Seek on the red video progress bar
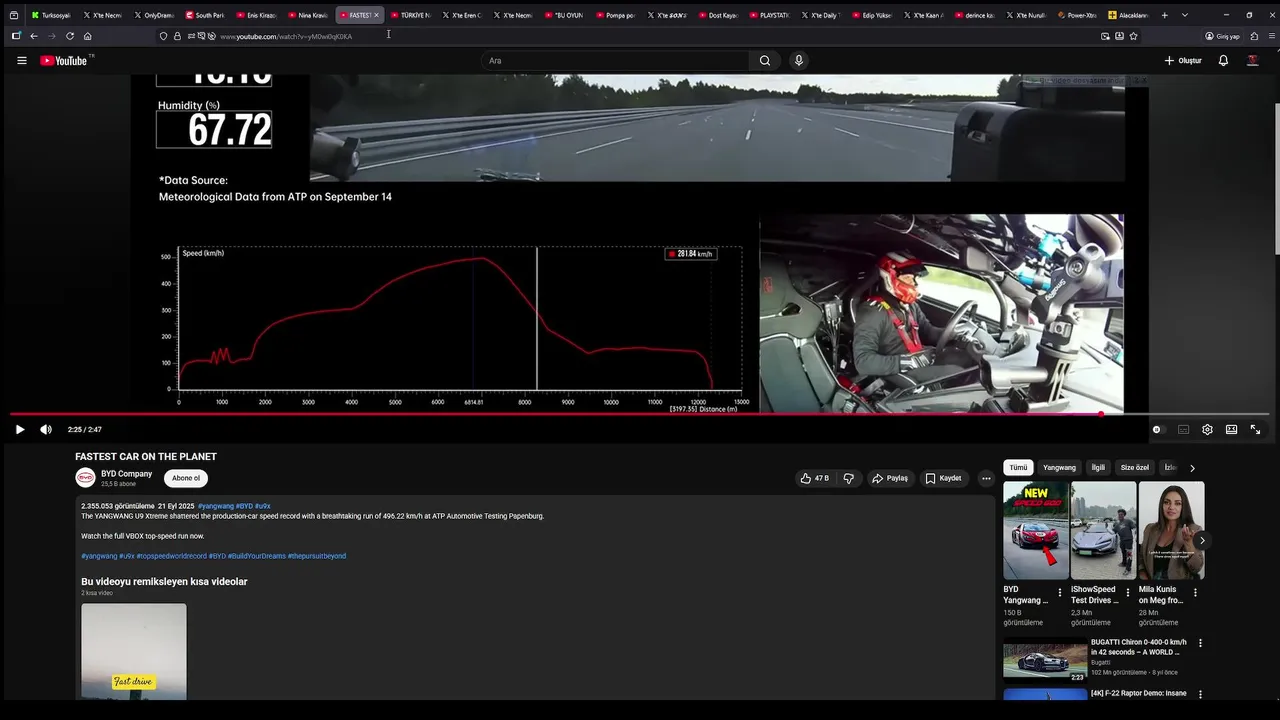Viewport: 1280px width, 720px height. click(640, 413)
